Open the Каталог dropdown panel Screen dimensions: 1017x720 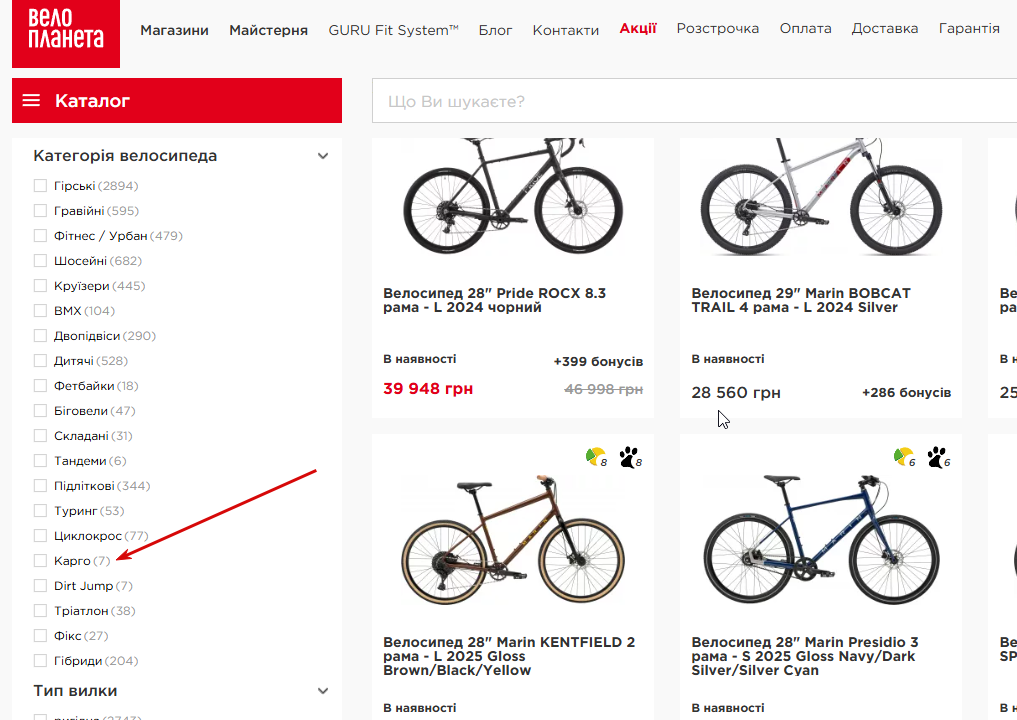click(177, 101)
